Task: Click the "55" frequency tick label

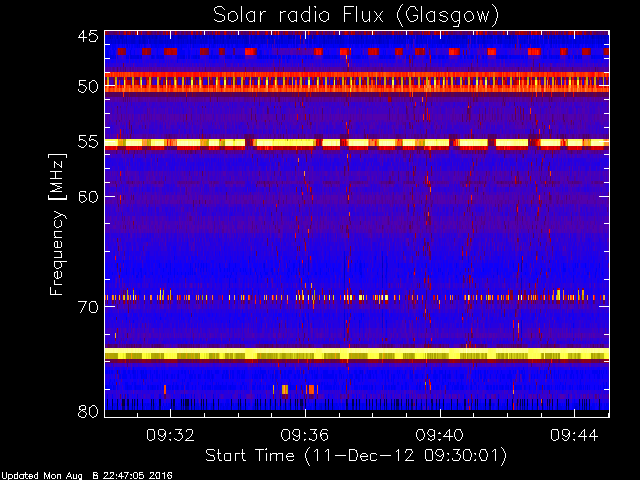Action: tap(88, 142)
